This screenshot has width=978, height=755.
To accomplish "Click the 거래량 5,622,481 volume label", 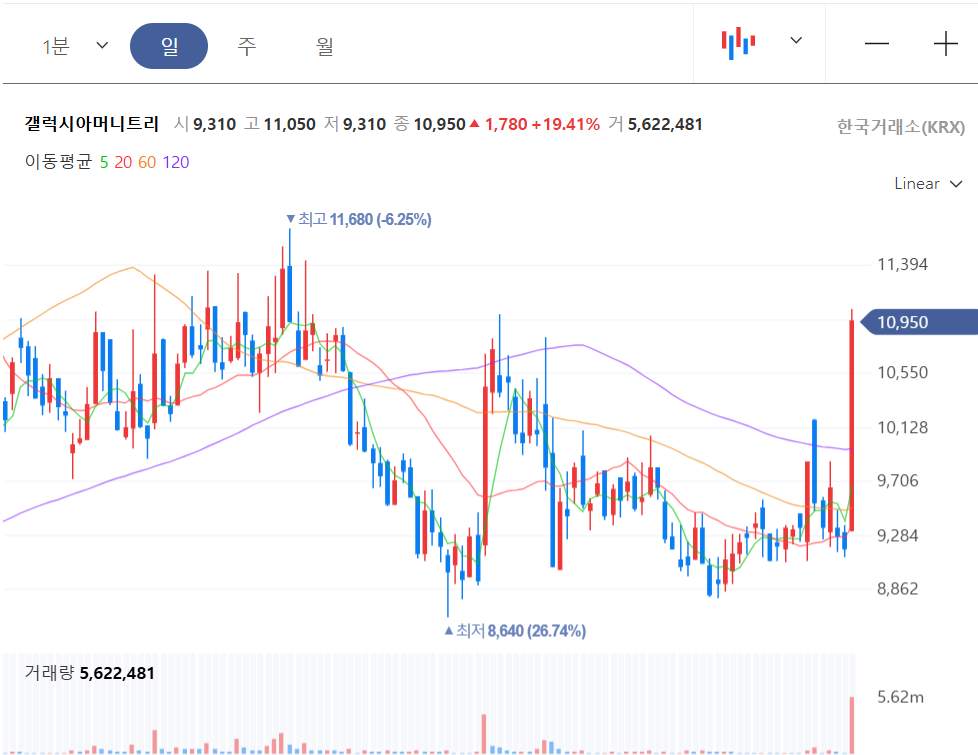I will coord(89,673).
